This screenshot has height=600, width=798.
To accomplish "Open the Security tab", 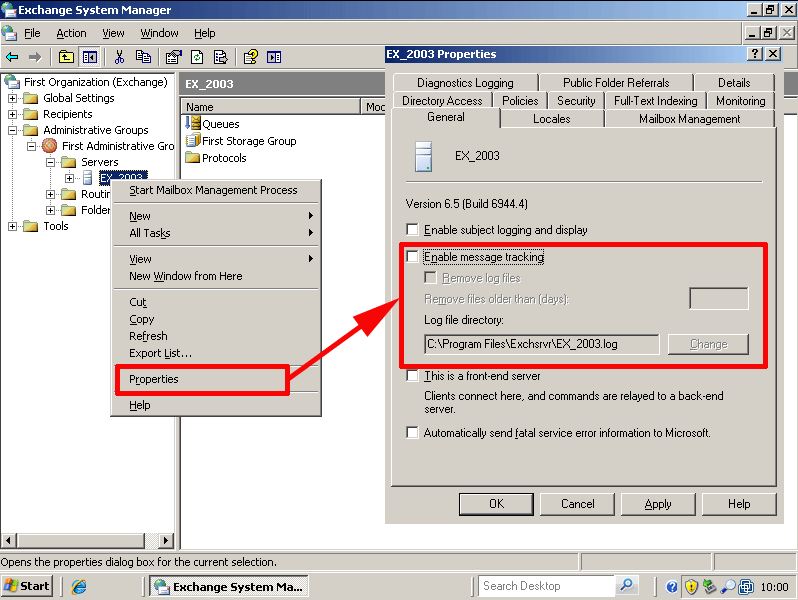I will pos(576,101).
